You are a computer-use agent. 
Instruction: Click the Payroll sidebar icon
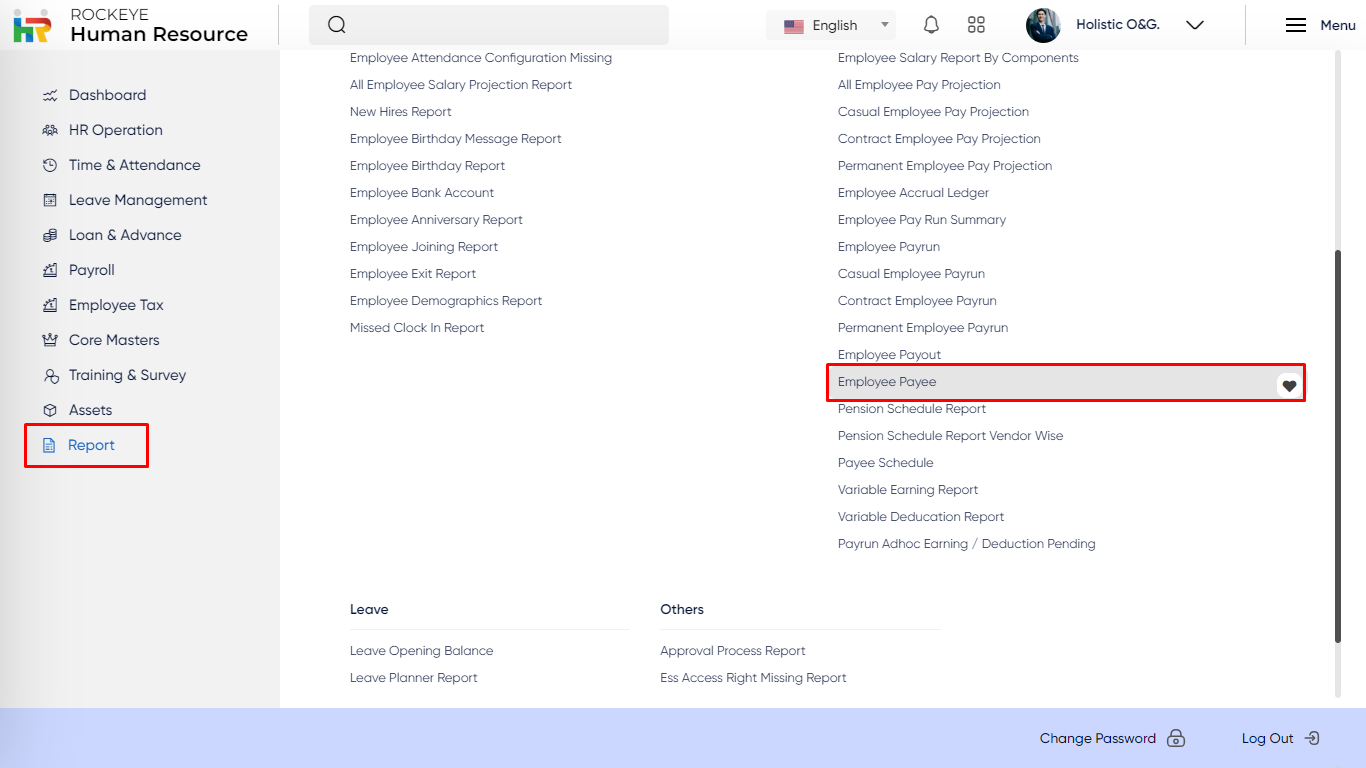(x=50, y=270)
